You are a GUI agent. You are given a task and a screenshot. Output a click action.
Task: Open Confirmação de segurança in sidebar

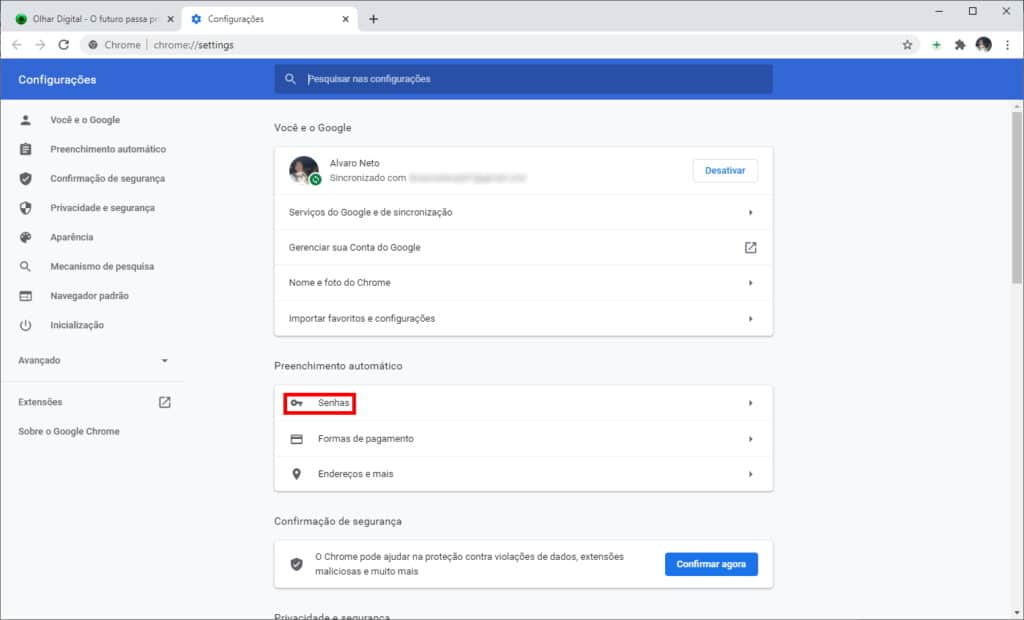(108, 178)
